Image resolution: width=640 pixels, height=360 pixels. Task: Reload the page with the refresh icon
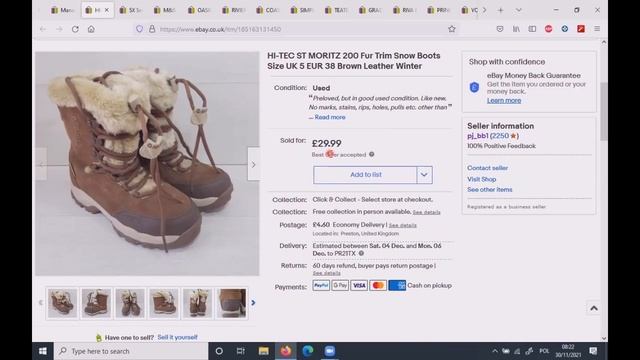[75, 29]
